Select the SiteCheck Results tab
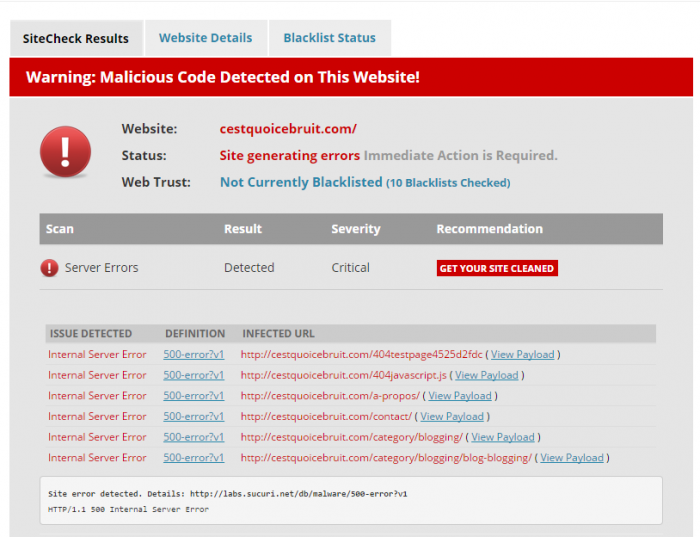 click(76, 39)
